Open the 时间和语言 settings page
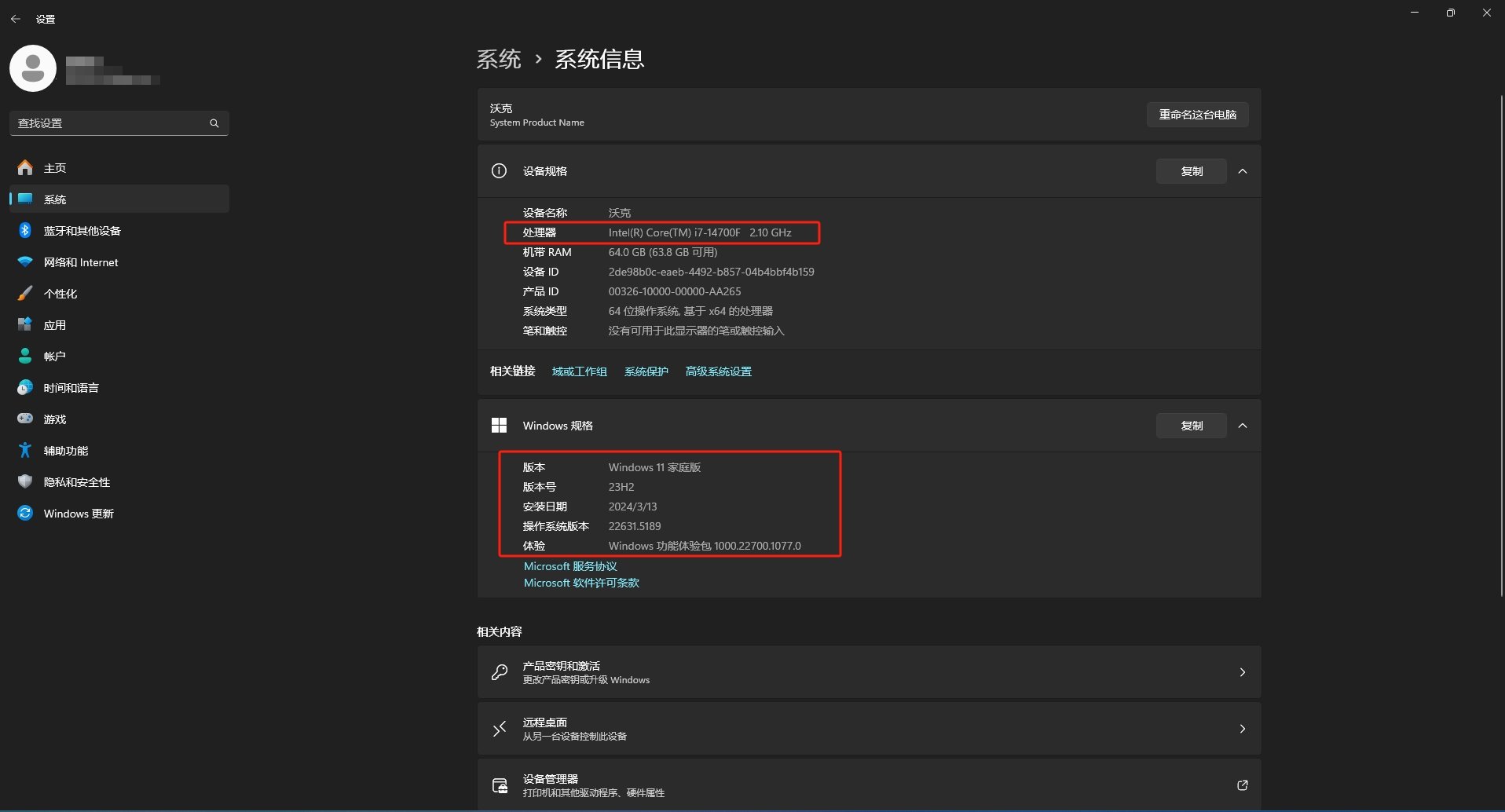This screenshot has width=1505, height=812. pos(70,387)
